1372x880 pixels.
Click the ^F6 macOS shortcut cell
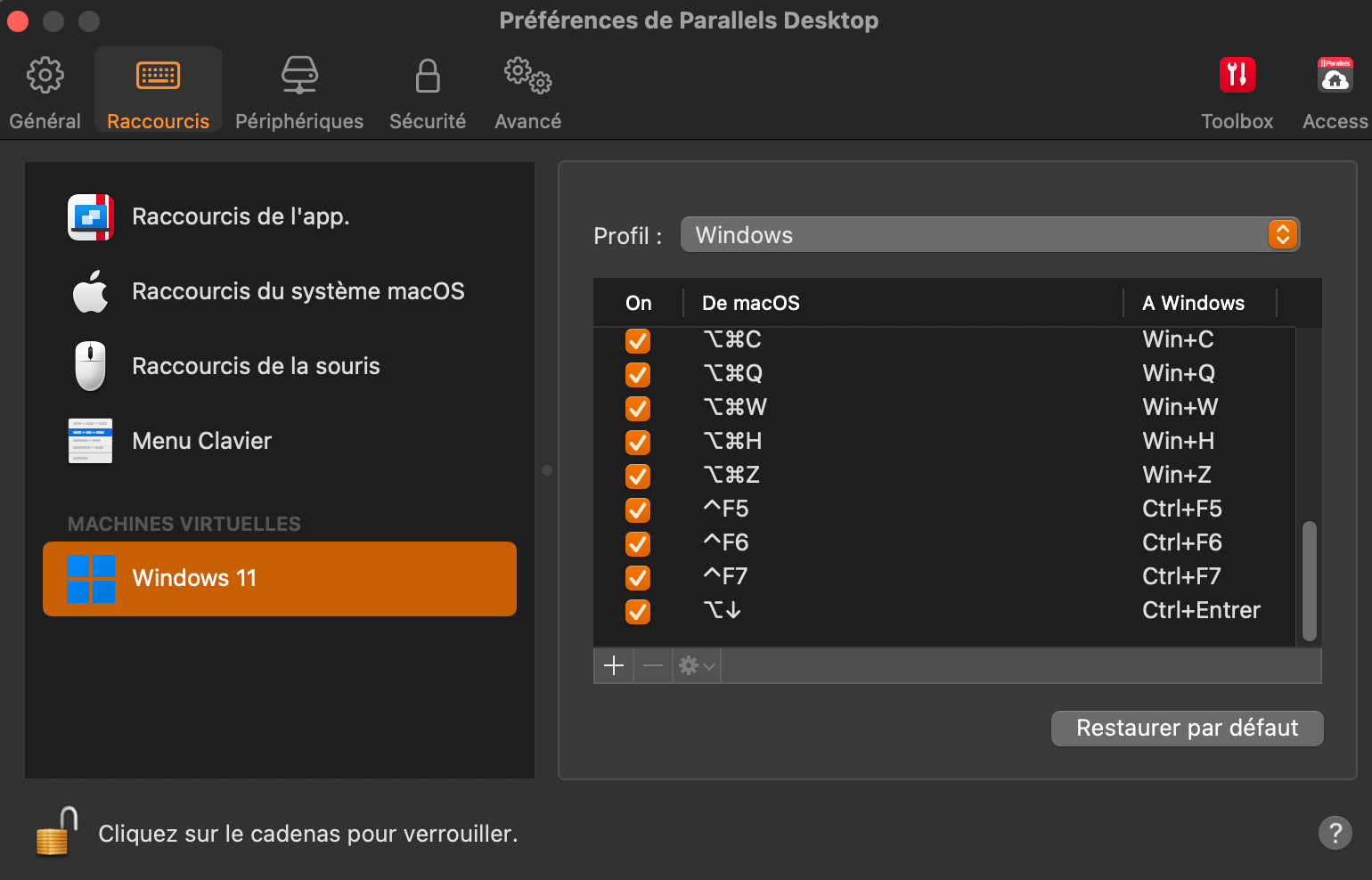point(726,542)
